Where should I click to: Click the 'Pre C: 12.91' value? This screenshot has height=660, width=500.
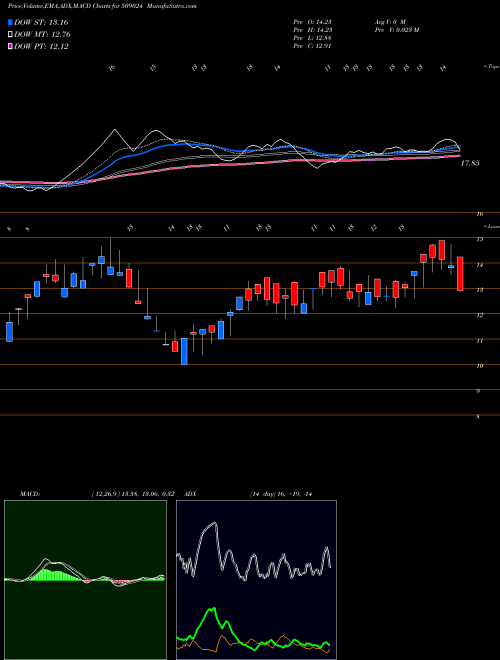point(313,46)
